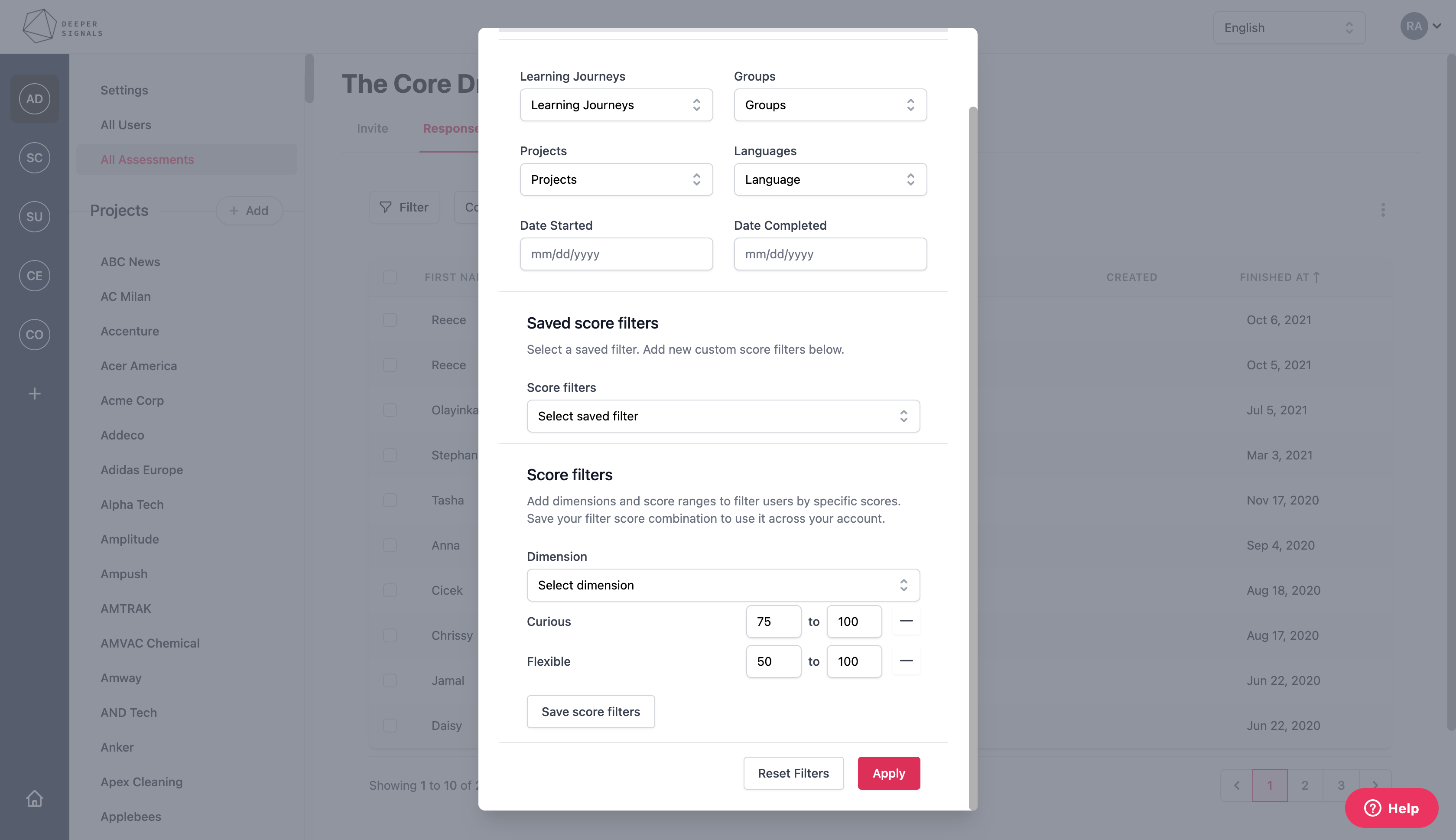Check the box next to Jamal

pos(390,681)
